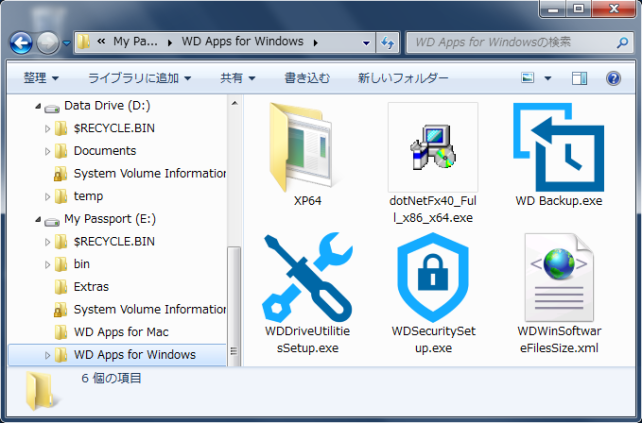Click the WD Apps for Mac folder icon
Screen dimensions: 642x423
(x=61, y=332)
